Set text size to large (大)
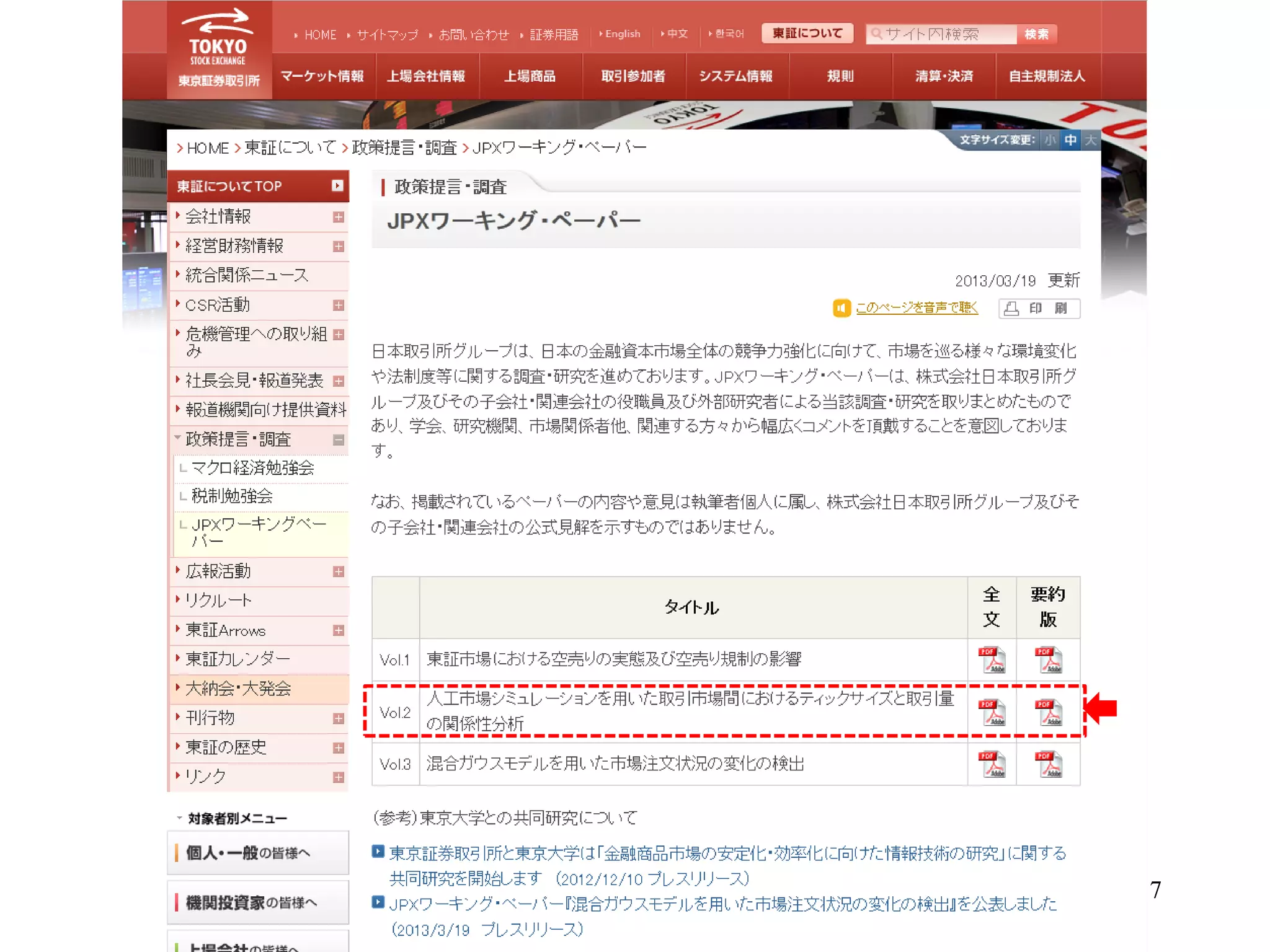This screenshot has width=1270, height=952. click(x=1091, y=140)
